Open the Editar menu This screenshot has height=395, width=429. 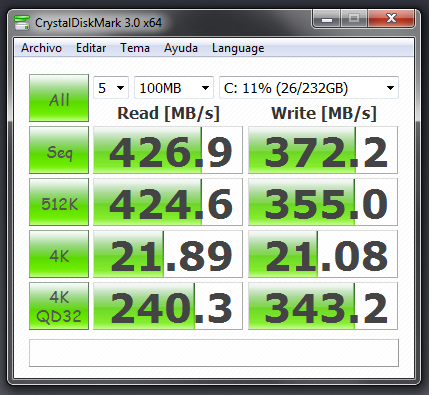[x=91, y=48]
